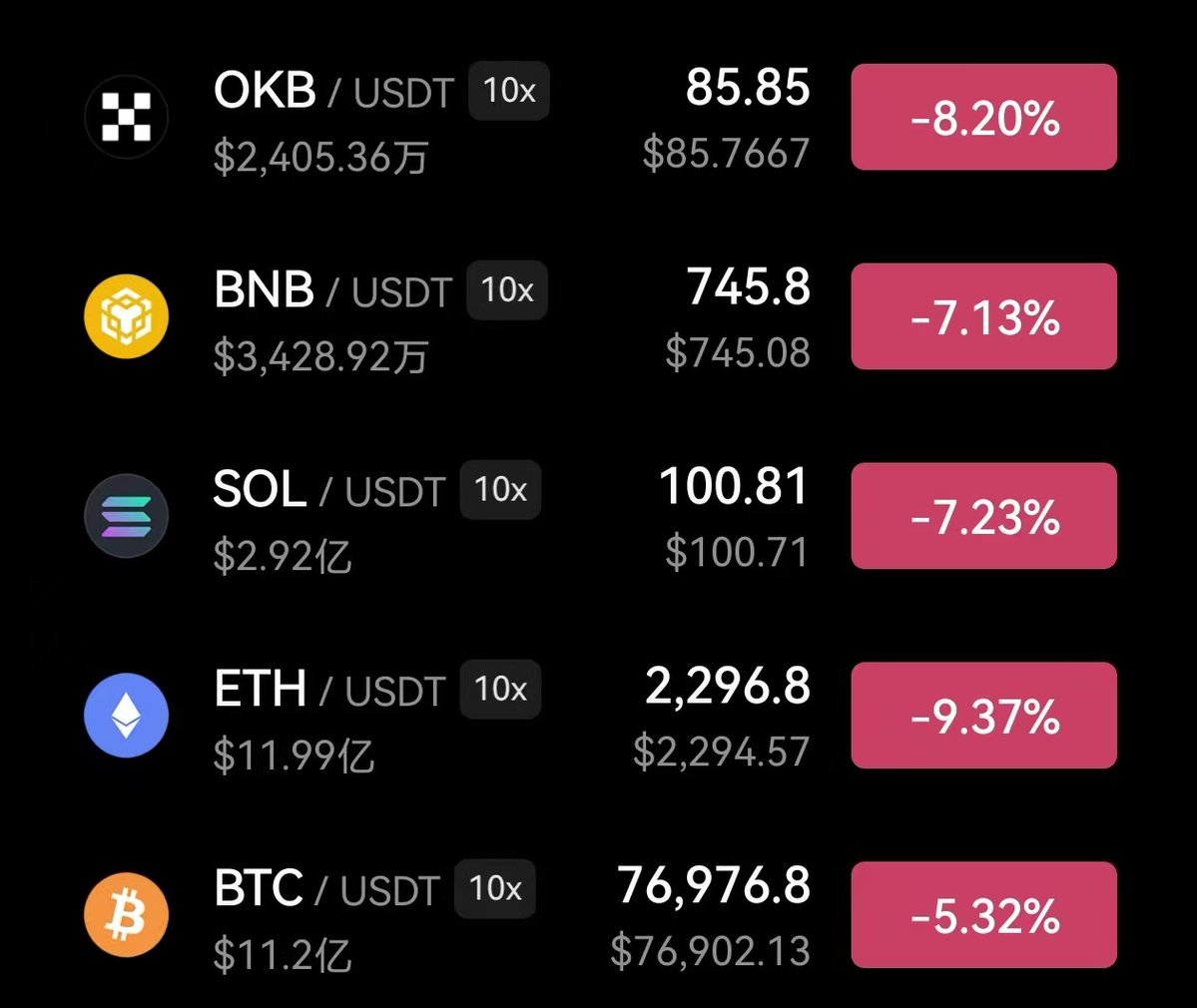The image size is (1197, 1008).
Task: Click the BNB coin logo icon
Action: click(126, 316)
